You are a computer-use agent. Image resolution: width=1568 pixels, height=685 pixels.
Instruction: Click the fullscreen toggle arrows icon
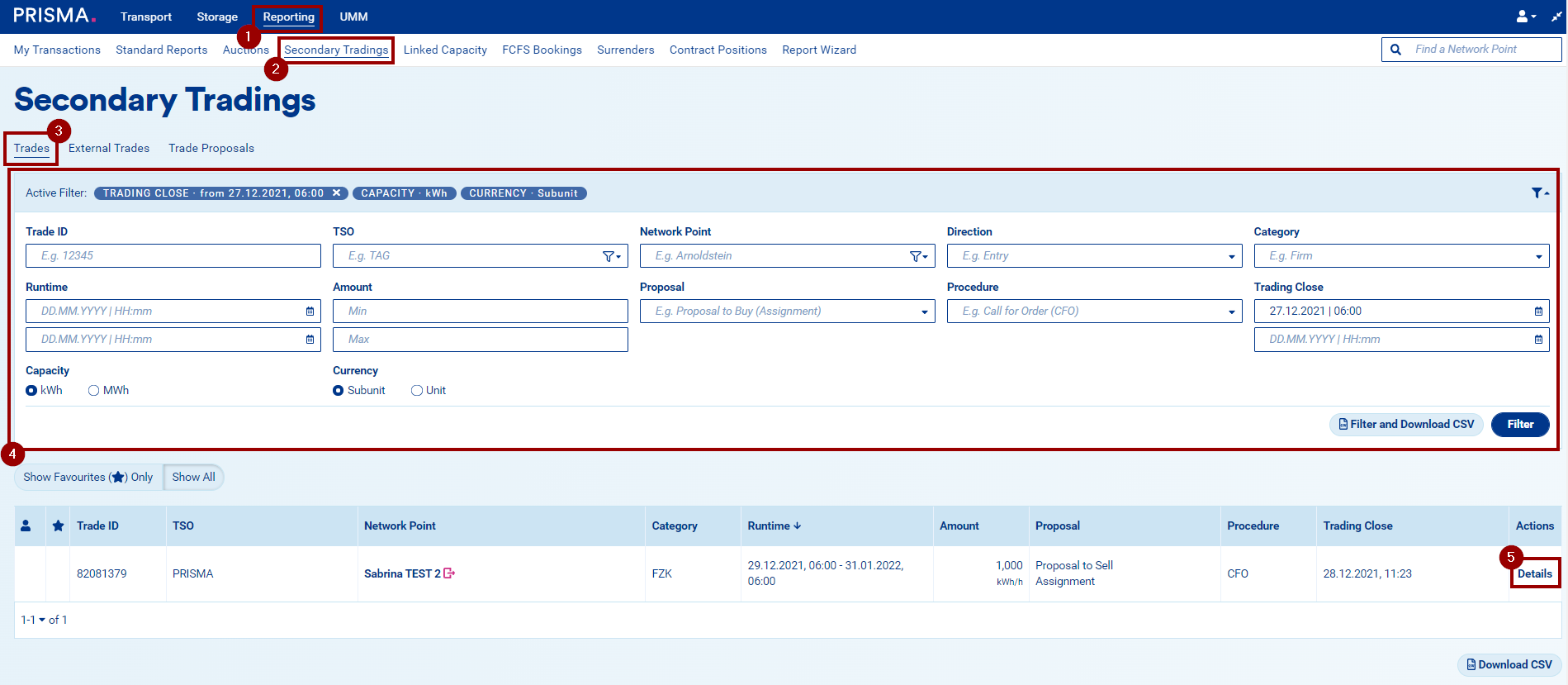[1556, 17]
